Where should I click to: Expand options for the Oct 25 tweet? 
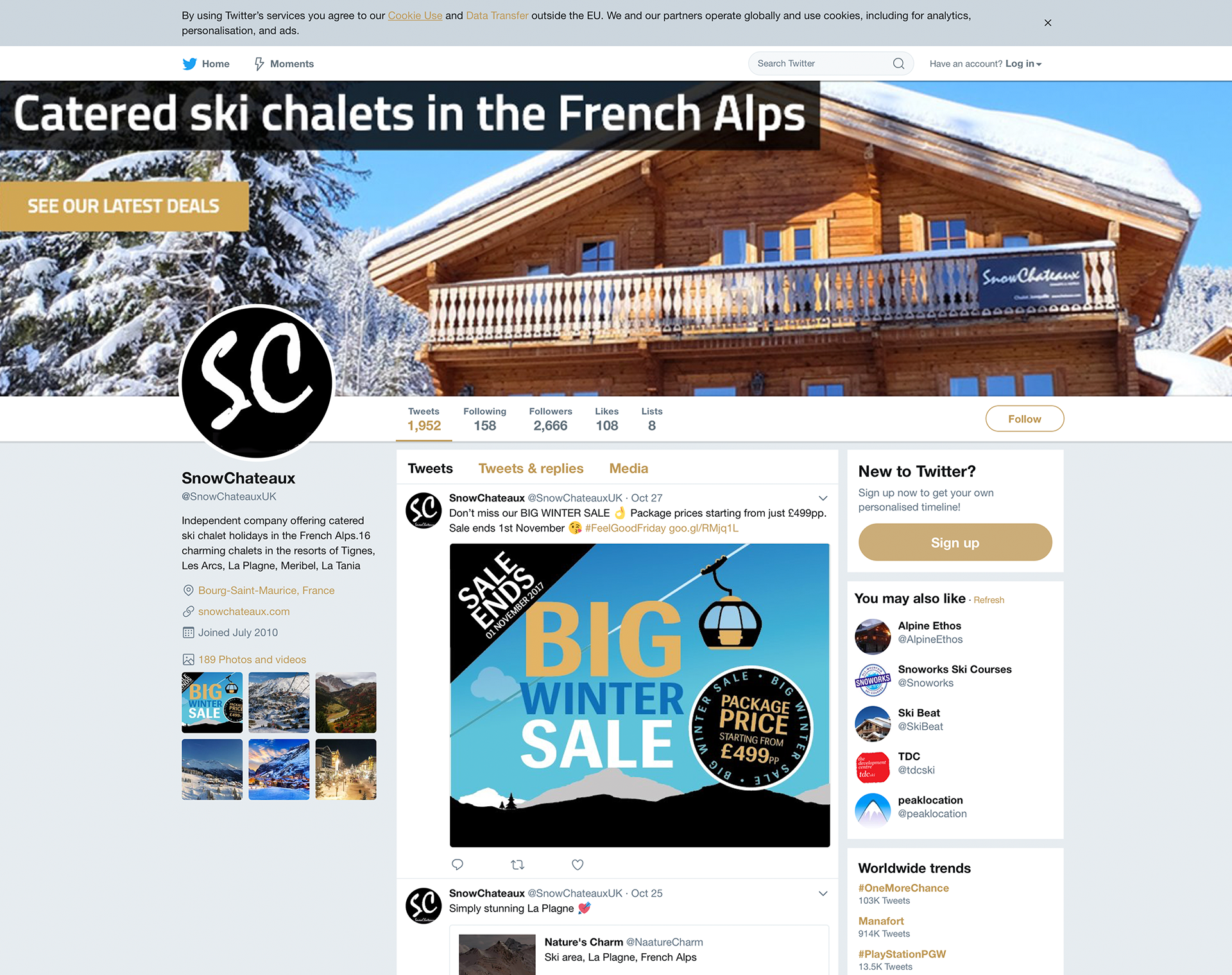pos(823,893)
